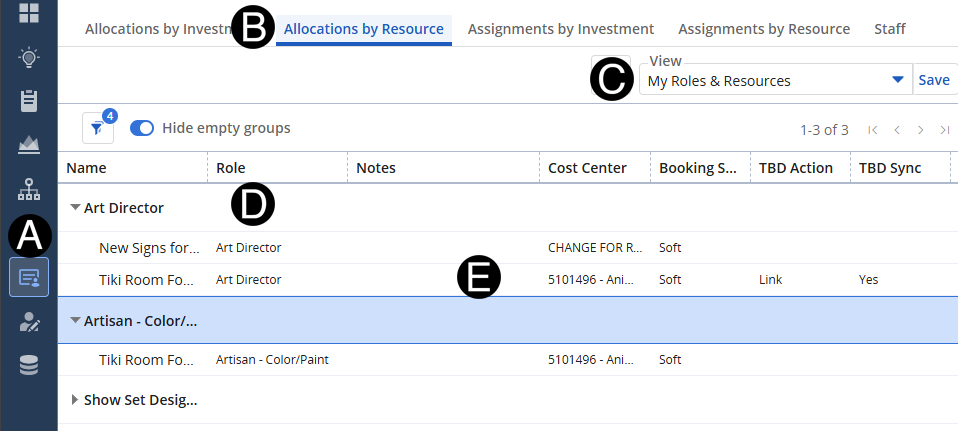The width and height of the screenshot is (958, 431).
Task: Click the Cost Center column header
Action: pos(587,168)
